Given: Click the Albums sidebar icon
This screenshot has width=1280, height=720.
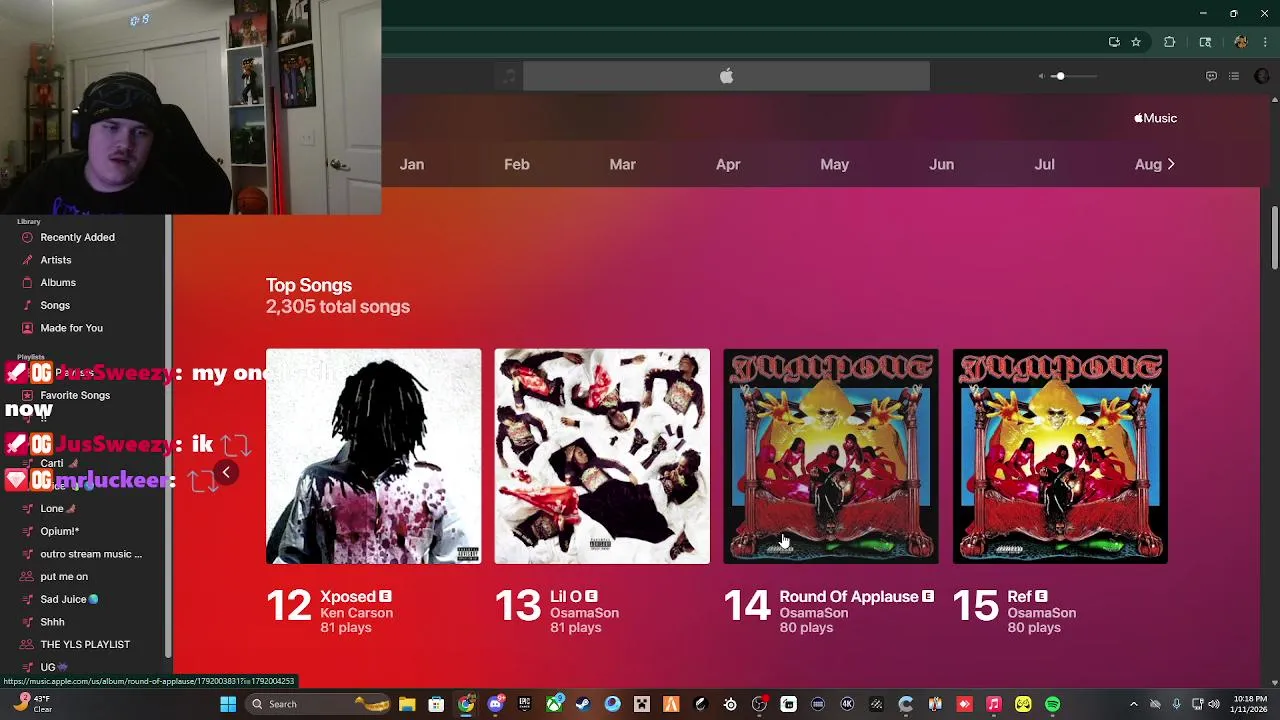Looking at the screenshot, I should pos(27,282).
